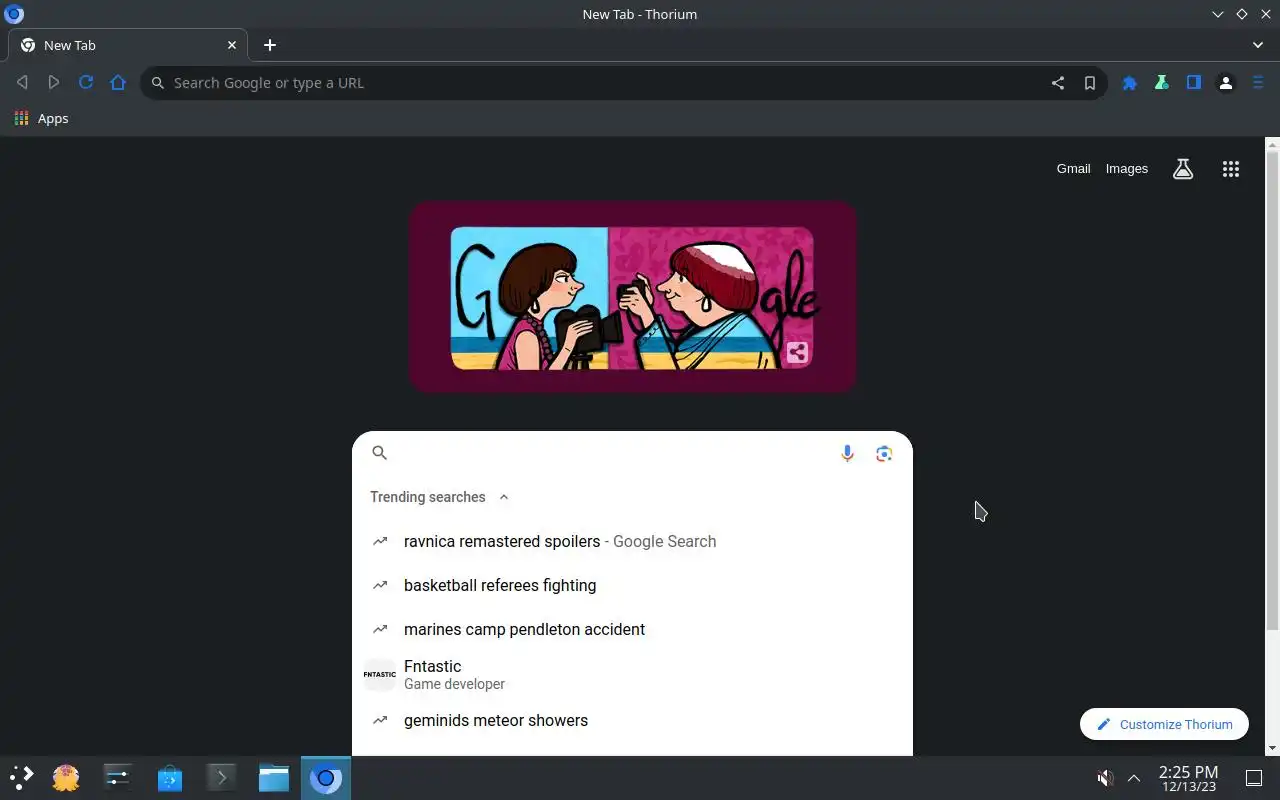Share this page using the address bar share icon
The image size is (1280, 800).
coord(1057,83)
